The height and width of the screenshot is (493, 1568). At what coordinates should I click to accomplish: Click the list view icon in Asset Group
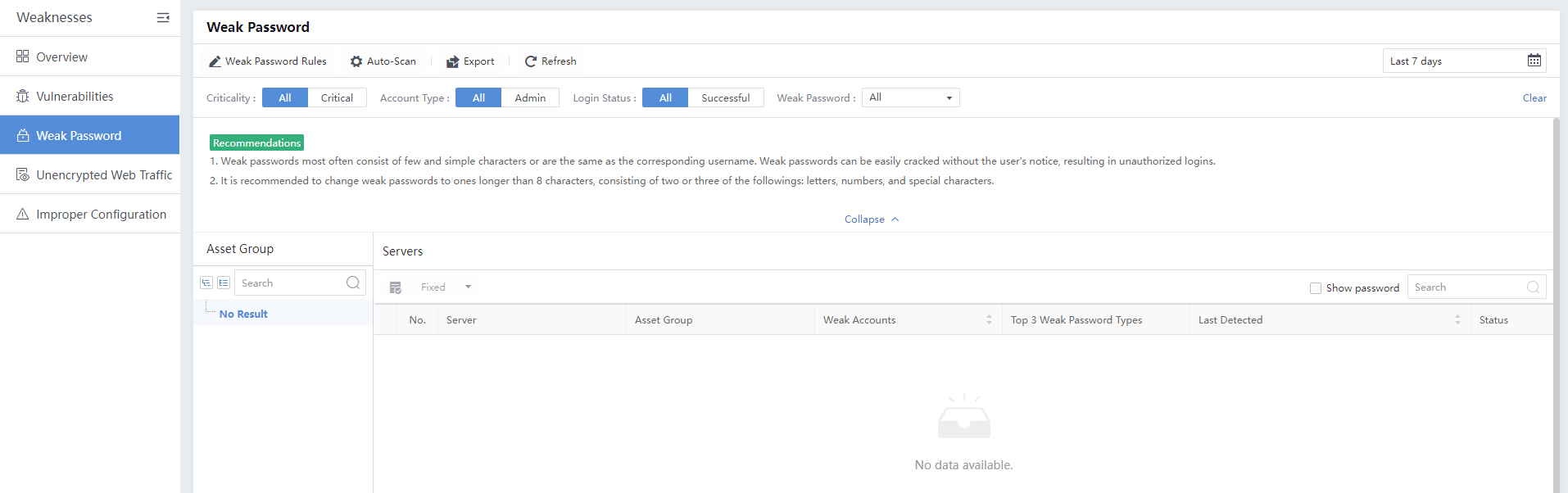pos(224,283)
